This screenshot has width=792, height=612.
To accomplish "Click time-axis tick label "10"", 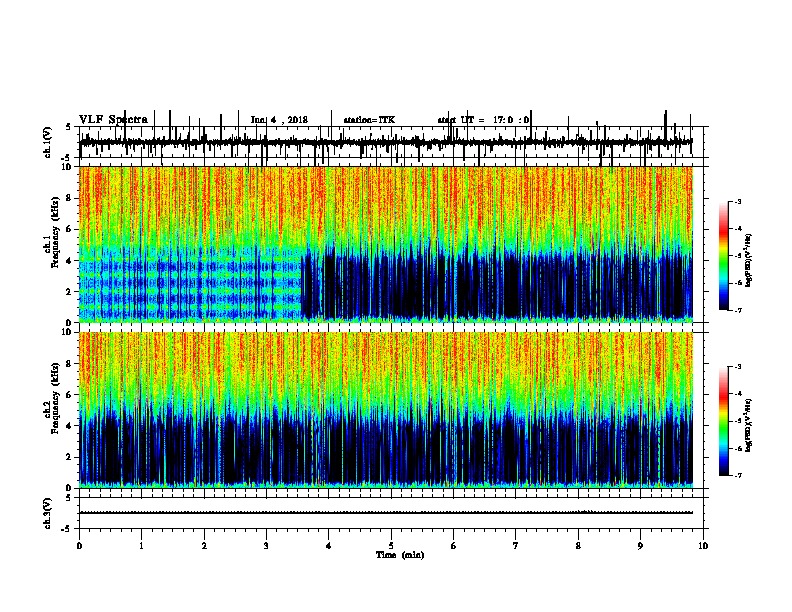I will click(x=703, y=546).
